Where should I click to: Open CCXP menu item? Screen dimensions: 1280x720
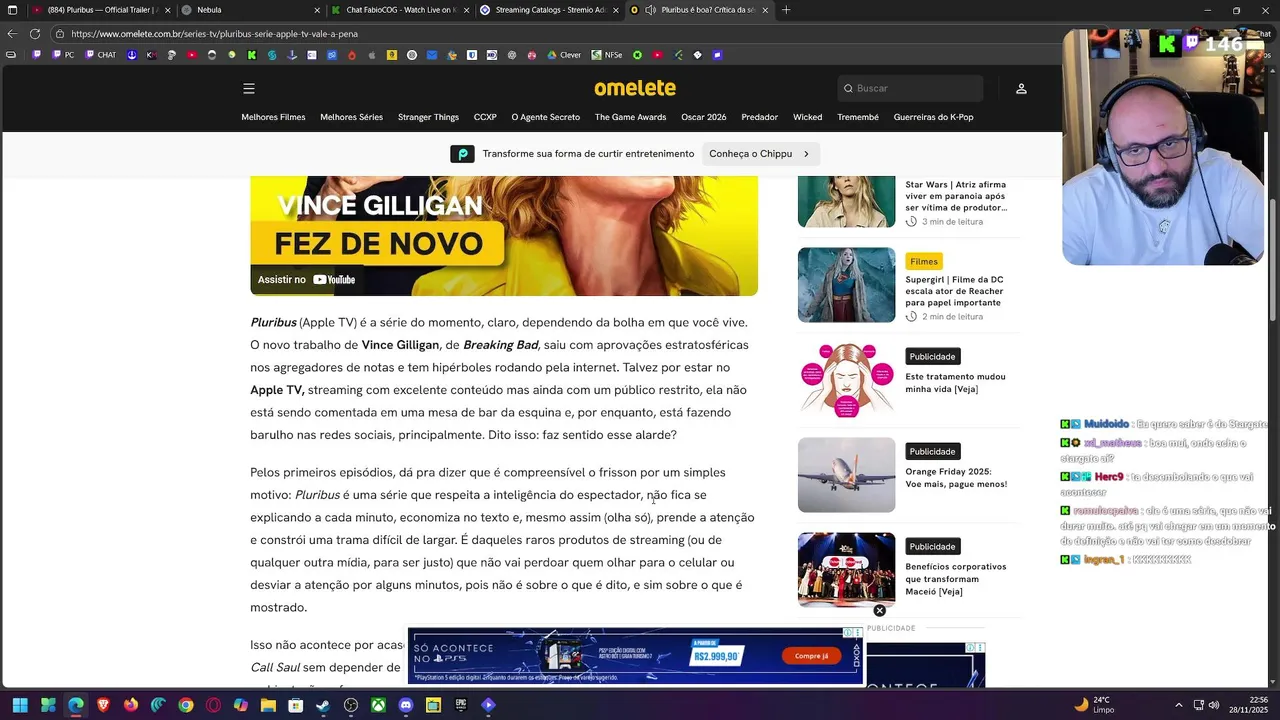tap(485, 117)
